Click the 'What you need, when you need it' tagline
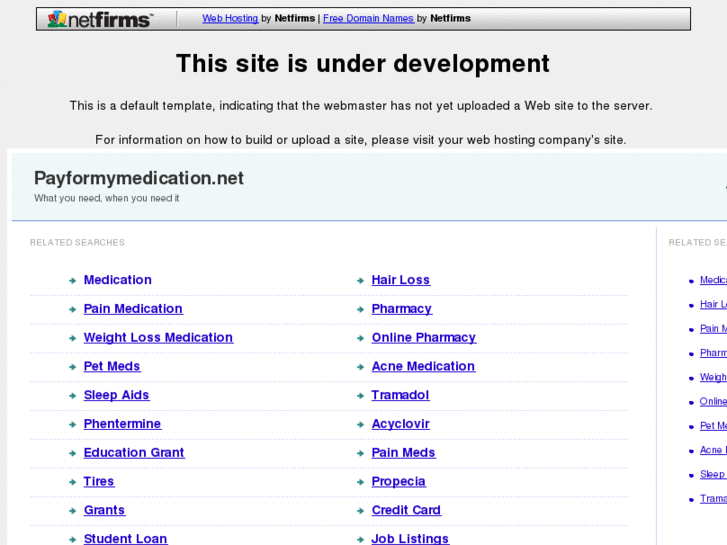727x545 pixels. (107, 198)
